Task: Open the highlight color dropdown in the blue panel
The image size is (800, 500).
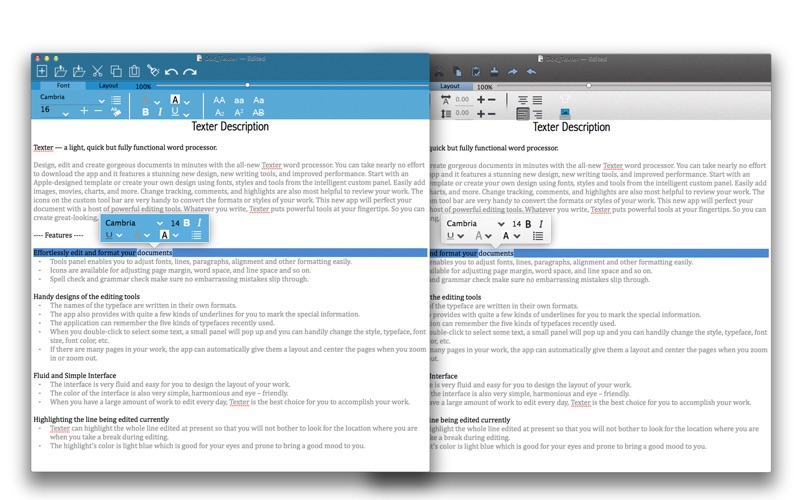Action: click(x=187, y=103)
